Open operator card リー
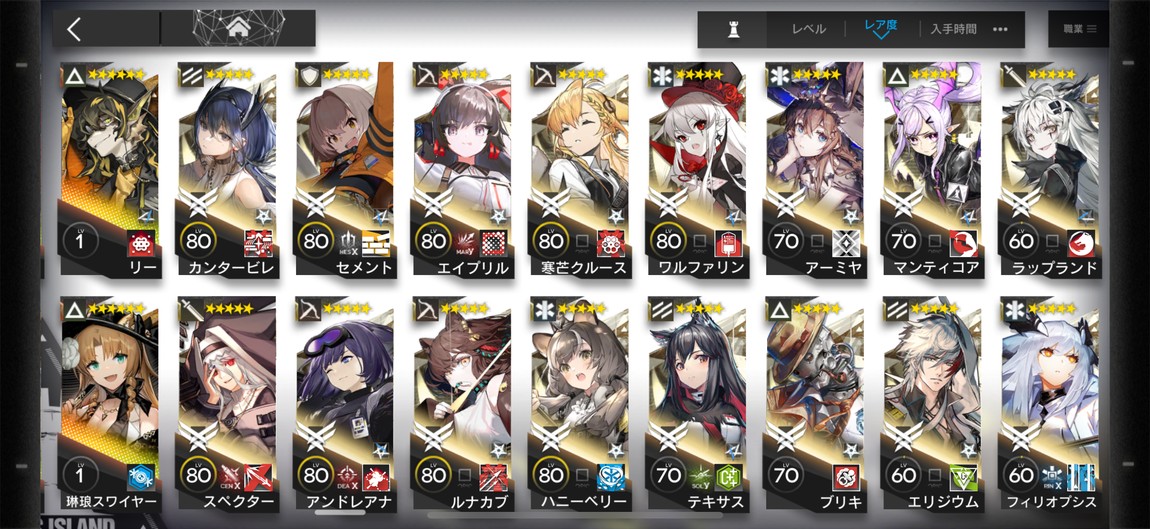The width and height of the screenshot is (1150, 529). pos(109,169)
